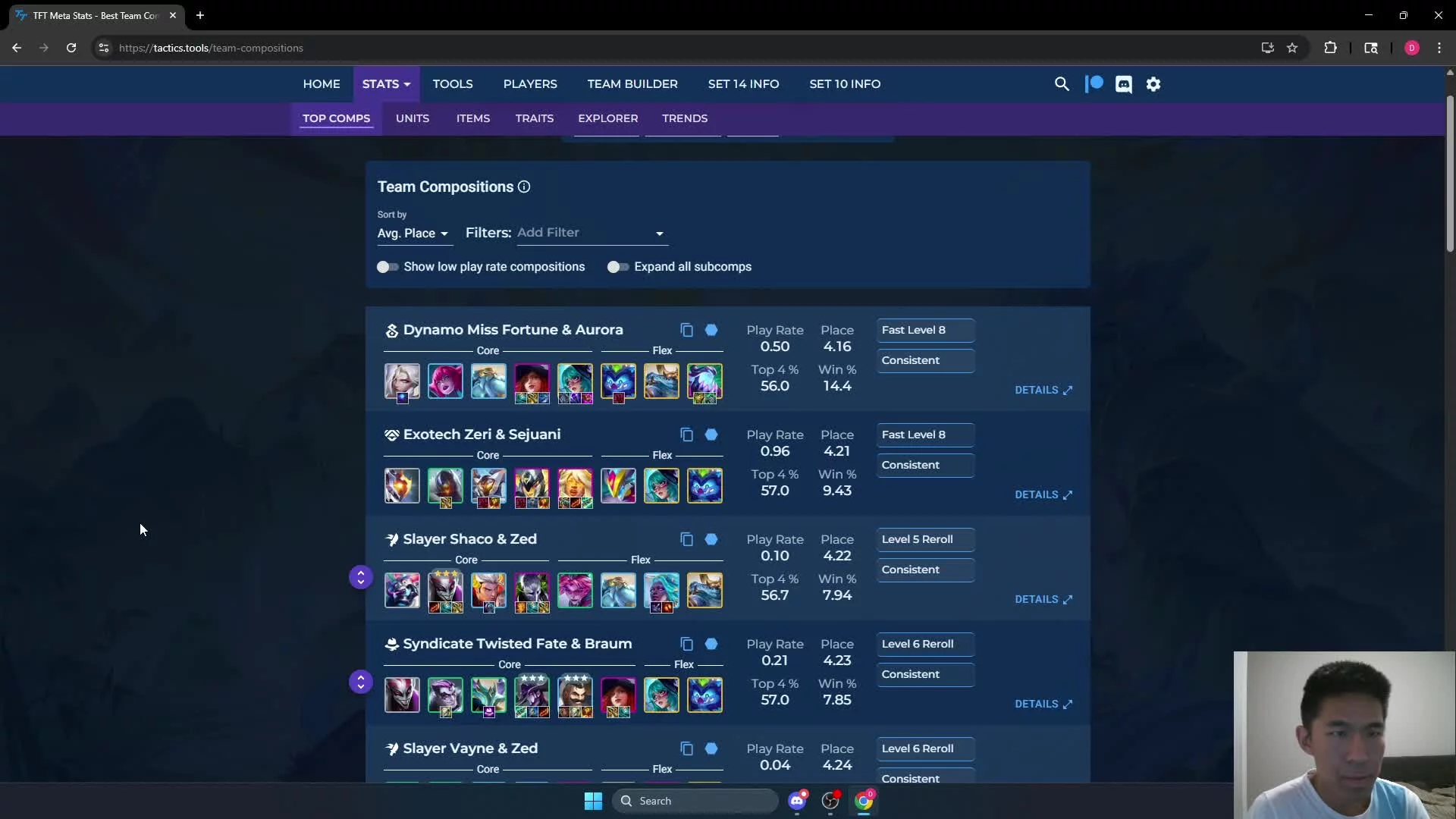The image size is (1456, 819).
Task: Open TEAM BUILDER page
Action: [x=632, y=84]
